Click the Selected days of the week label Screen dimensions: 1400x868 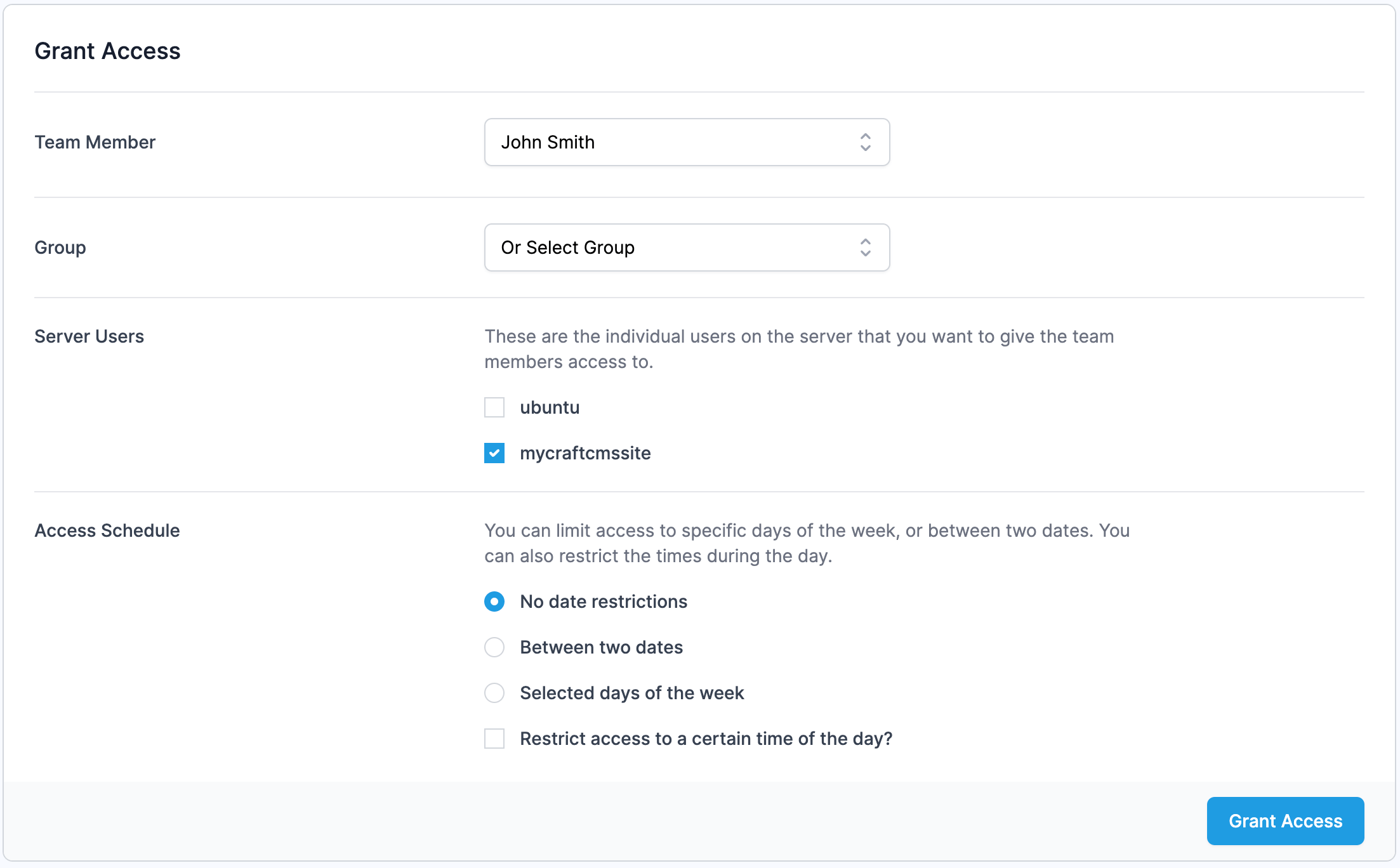click(x=631, y=693)
